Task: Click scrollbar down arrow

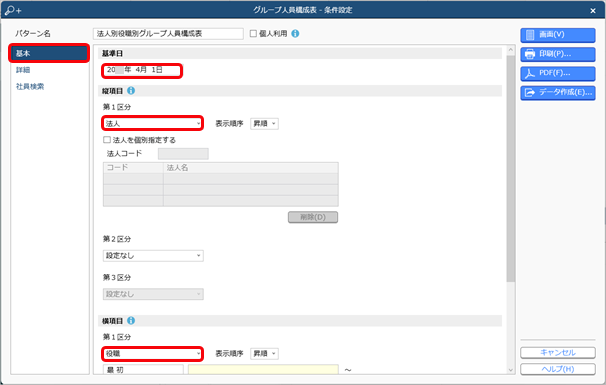Action: (511, 370)
